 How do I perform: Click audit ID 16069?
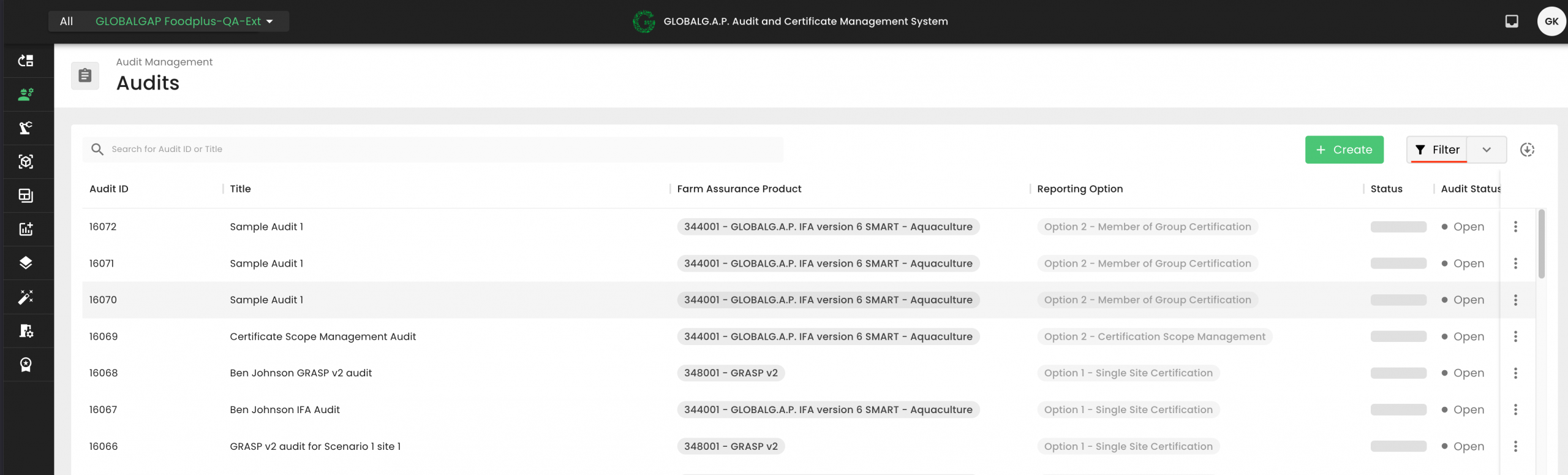point(104,336)
